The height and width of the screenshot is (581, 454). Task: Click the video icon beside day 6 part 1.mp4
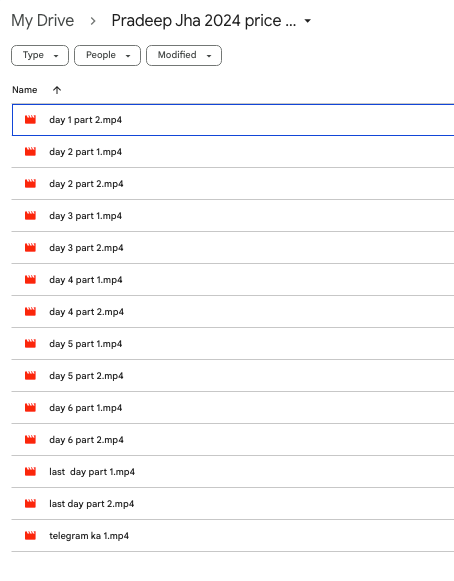[30, 408]
